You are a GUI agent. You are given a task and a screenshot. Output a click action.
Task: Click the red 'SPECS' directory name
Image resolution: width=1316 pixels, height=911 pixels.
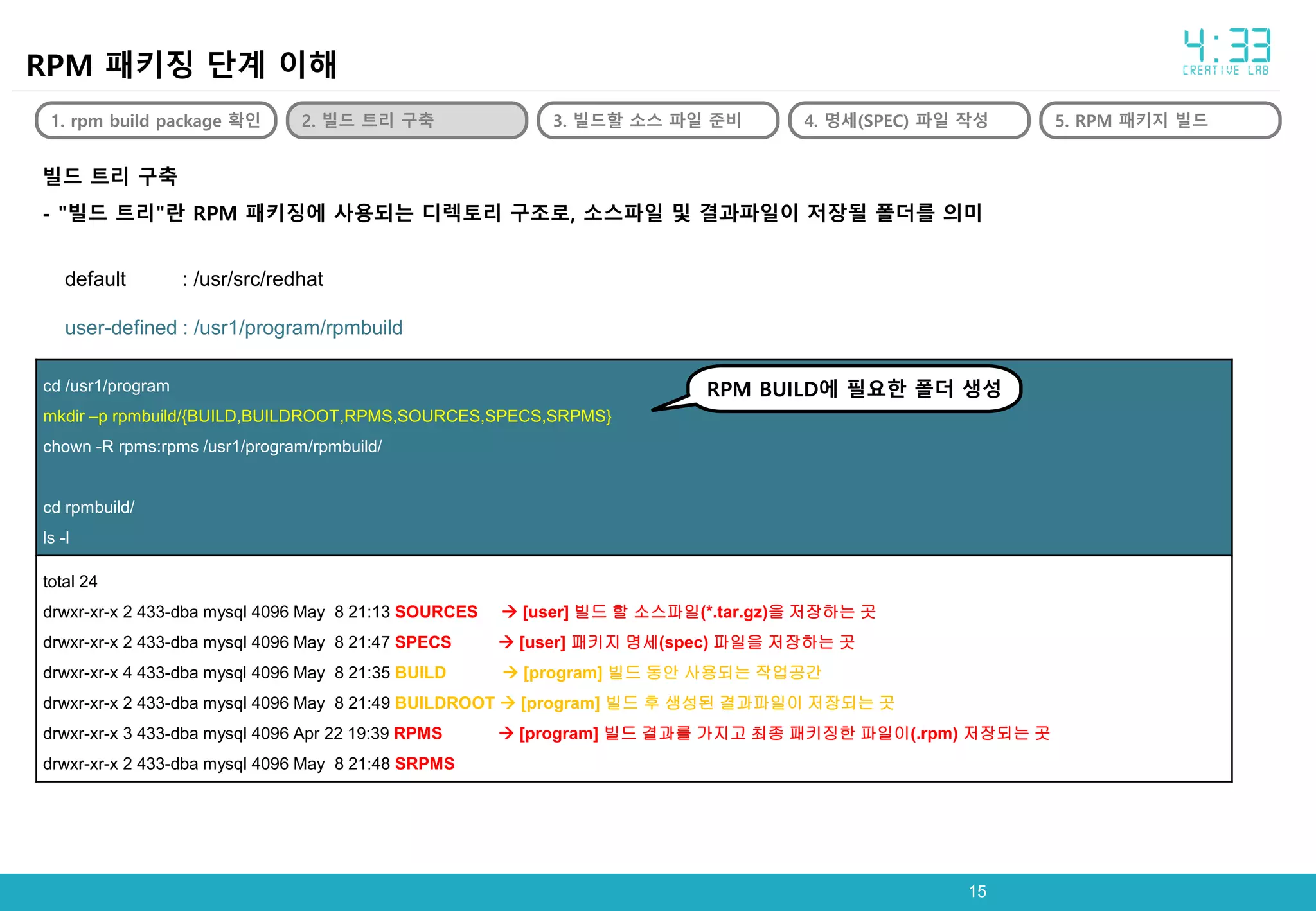tap(423, 642)
